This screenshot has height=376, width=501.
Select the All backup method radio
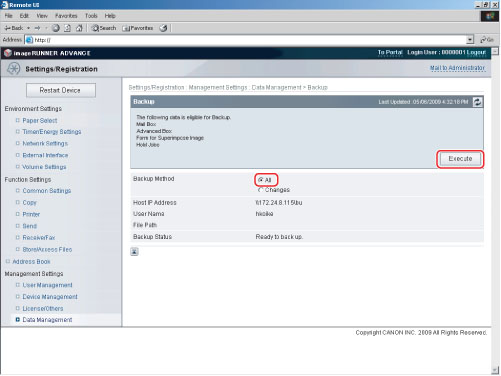coord(261,180)
